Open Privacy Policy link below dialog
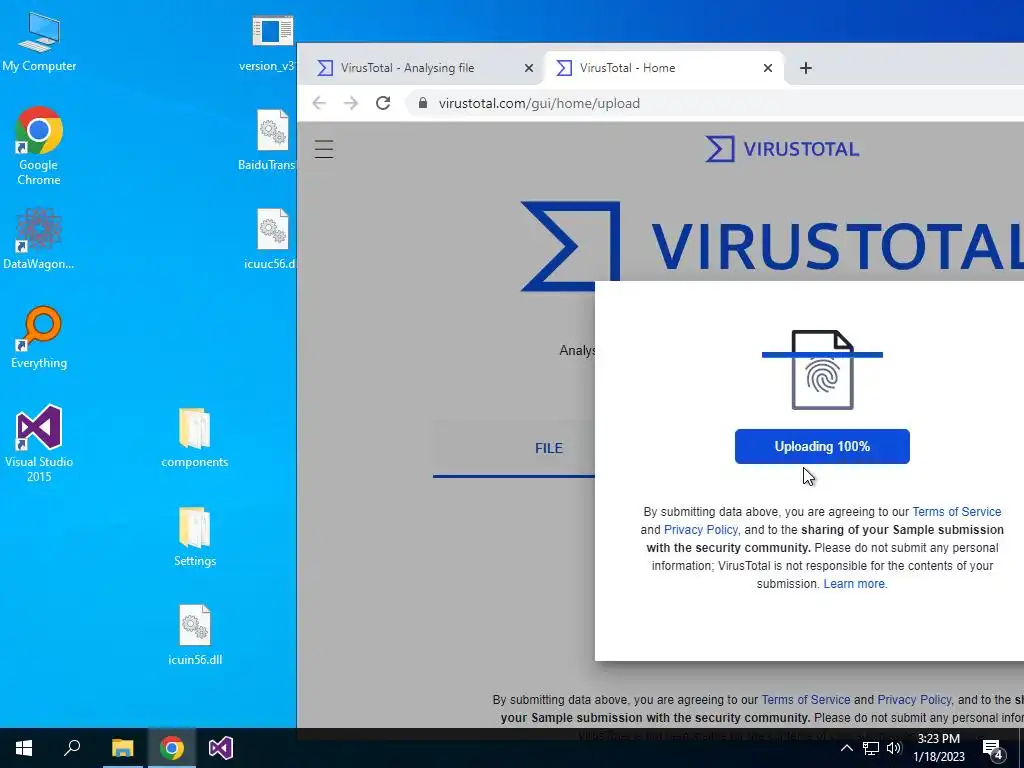 (x=914, y=700)
